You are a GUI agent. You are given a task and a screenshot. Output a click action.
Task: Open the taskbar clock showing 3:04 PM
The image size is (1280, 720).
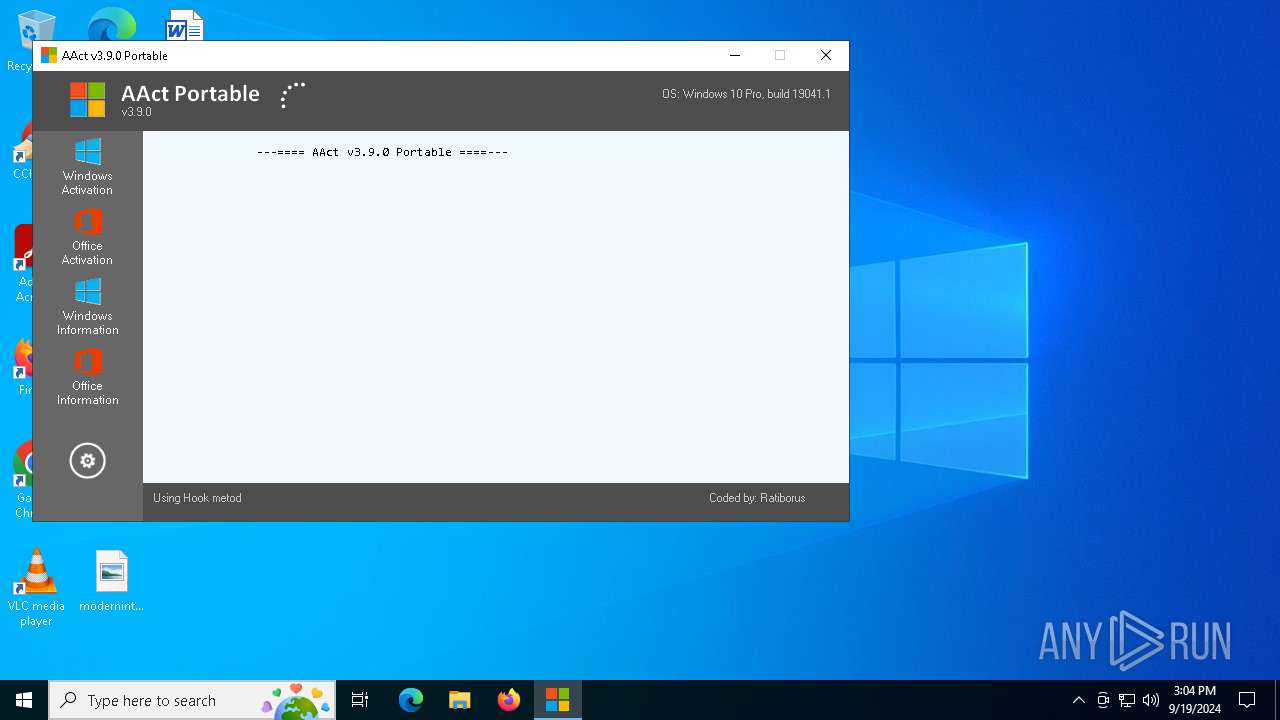coord(1194,700)
